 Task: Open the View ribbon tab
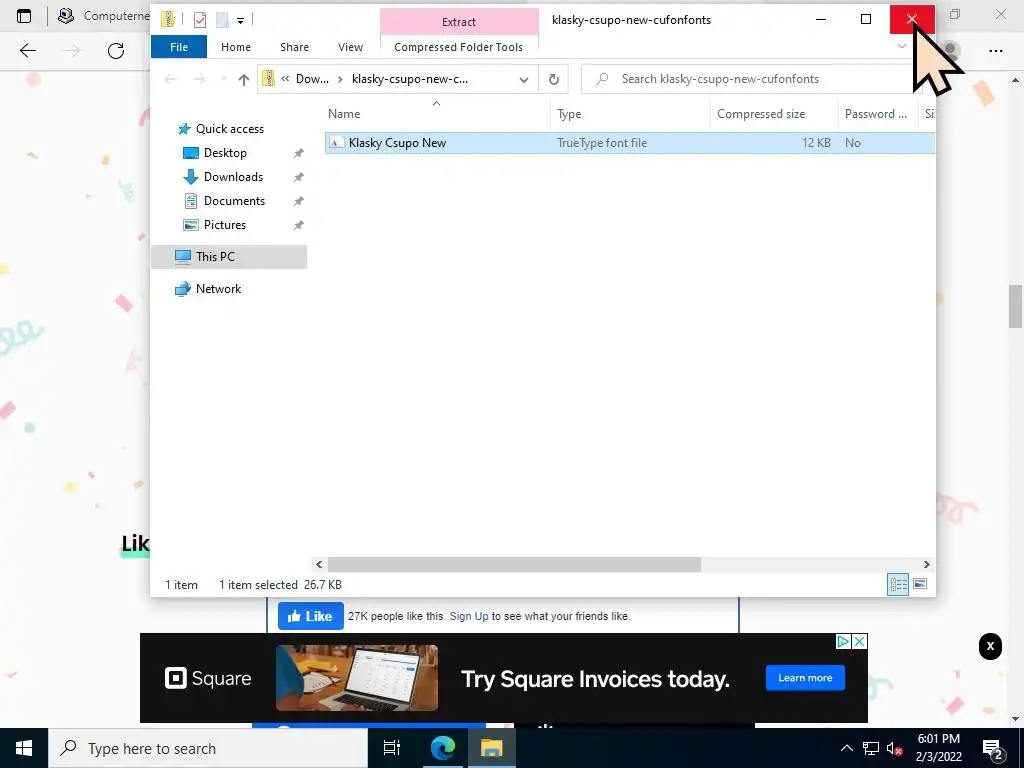coord(350,47)
